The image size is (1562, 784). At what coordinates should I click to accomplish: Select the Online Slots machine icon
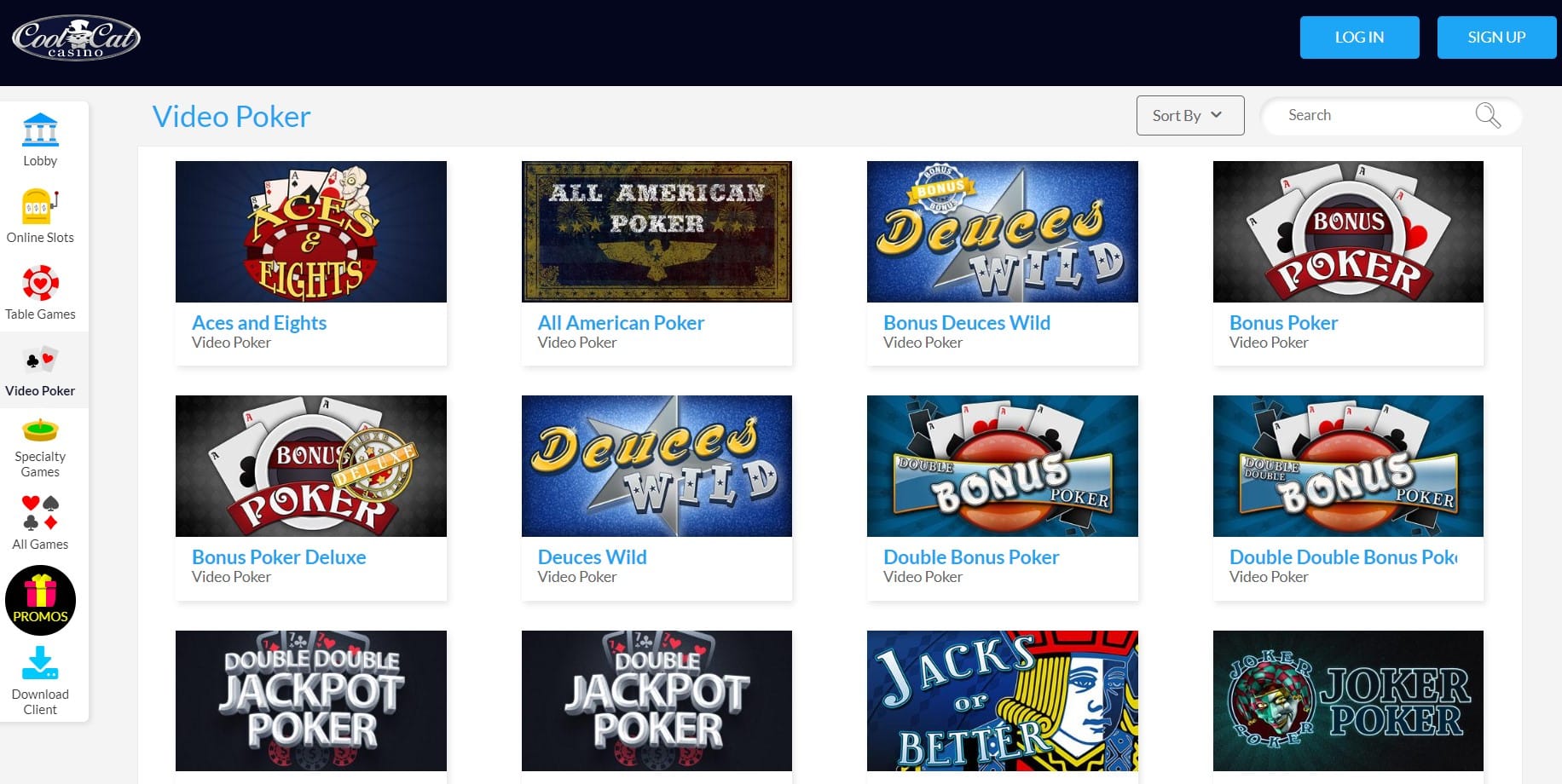point(40,206)
